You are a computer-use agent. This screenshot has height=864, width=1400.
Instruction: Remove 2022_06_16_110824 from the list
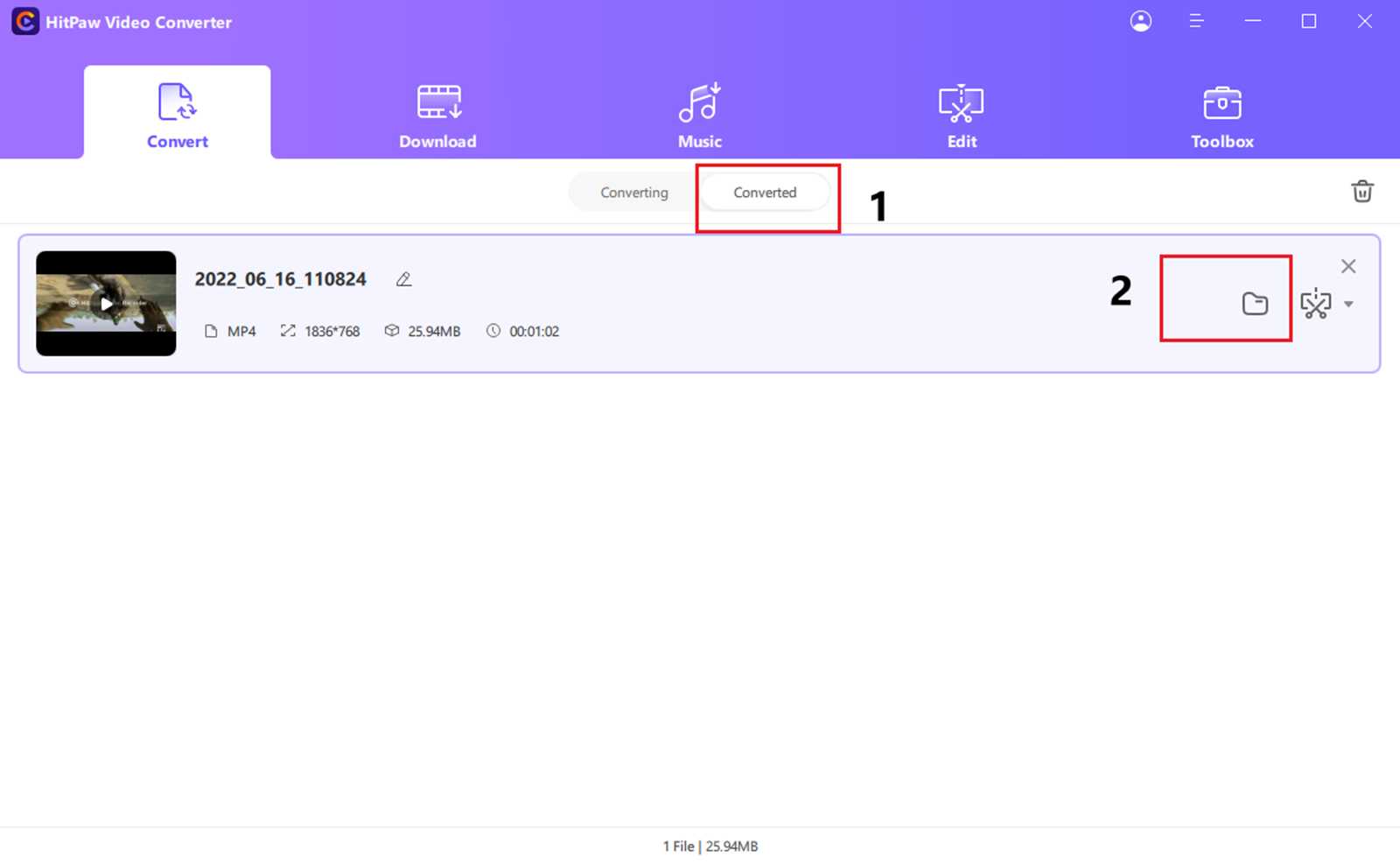tap(1348, 266)
